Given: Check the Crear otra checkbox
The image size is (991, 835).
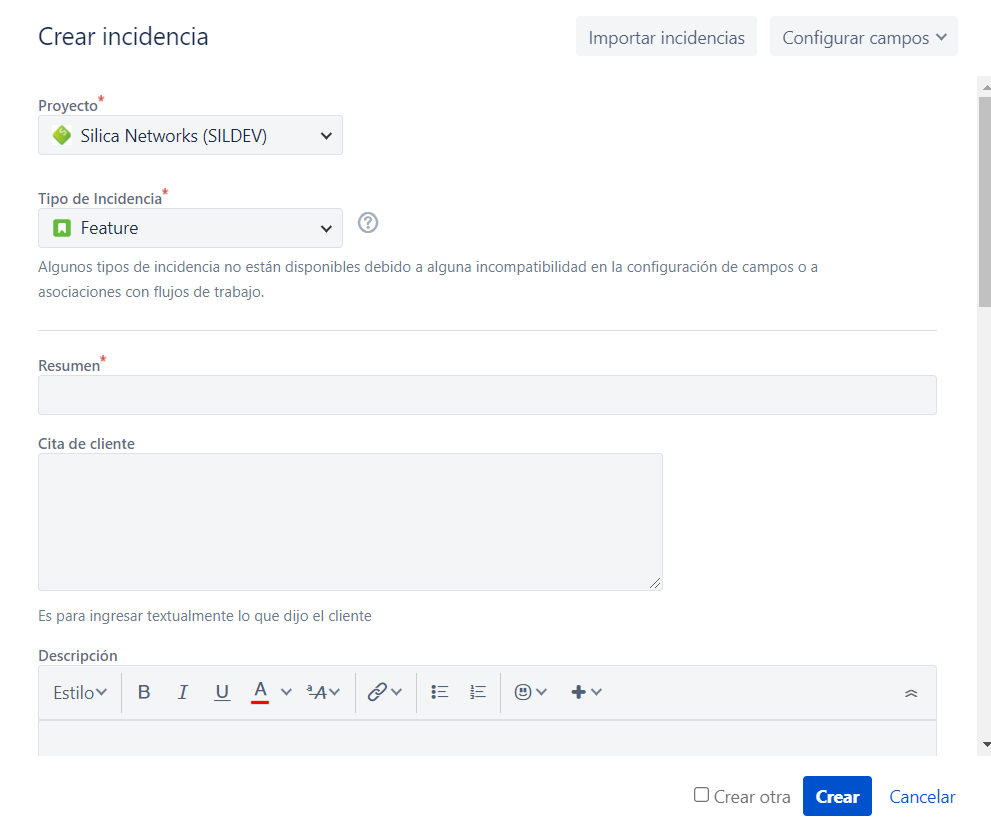Looking at the screenshot, I should tap(702, 795).
